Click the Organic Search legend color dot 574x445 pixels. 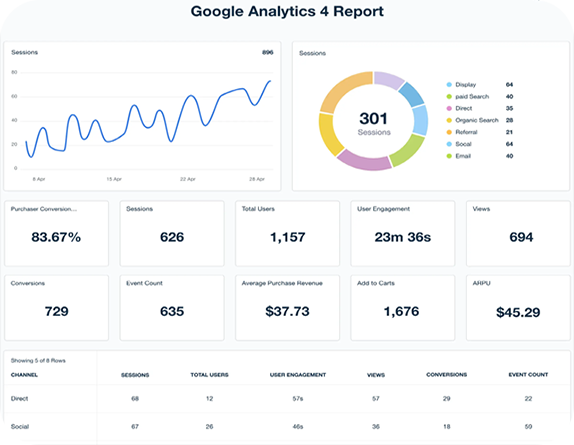click(x=449, y=120)
